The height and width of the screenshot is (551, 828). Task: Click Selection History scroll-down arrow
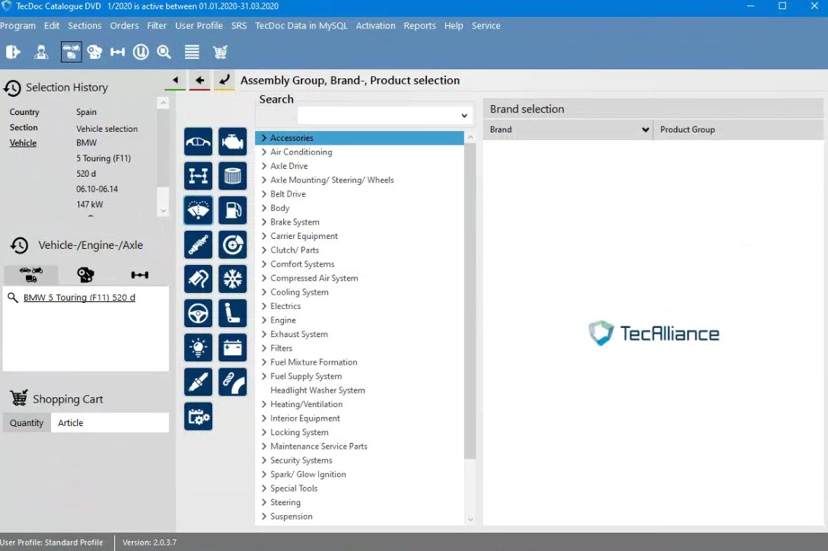[x=163, y=210]
